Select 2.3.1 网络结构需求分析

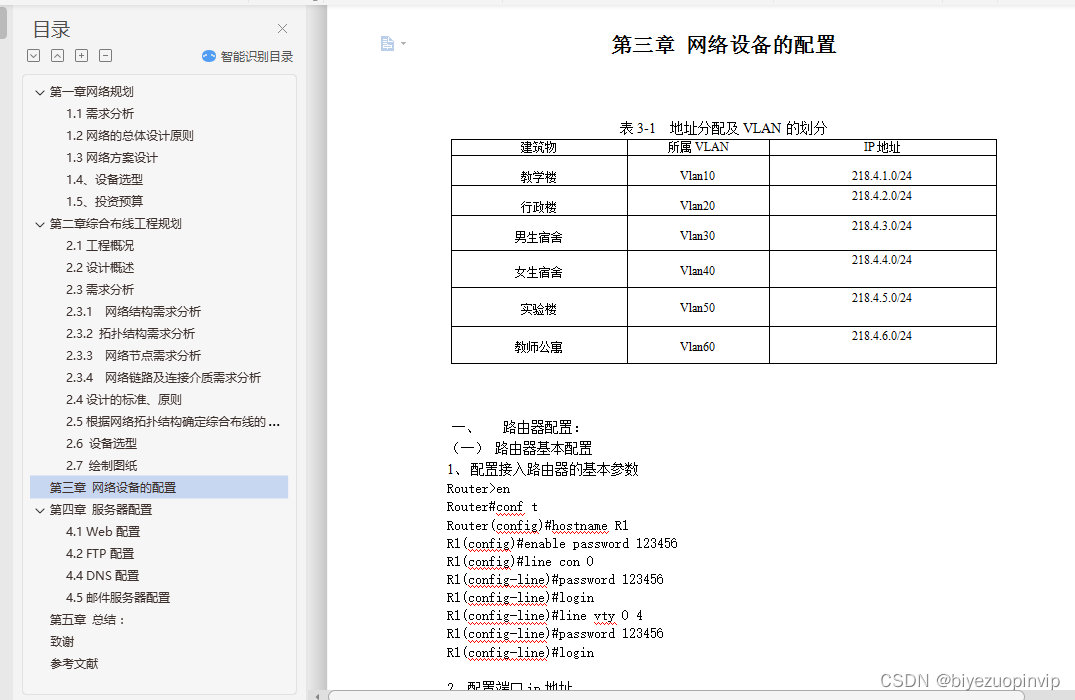134,311
